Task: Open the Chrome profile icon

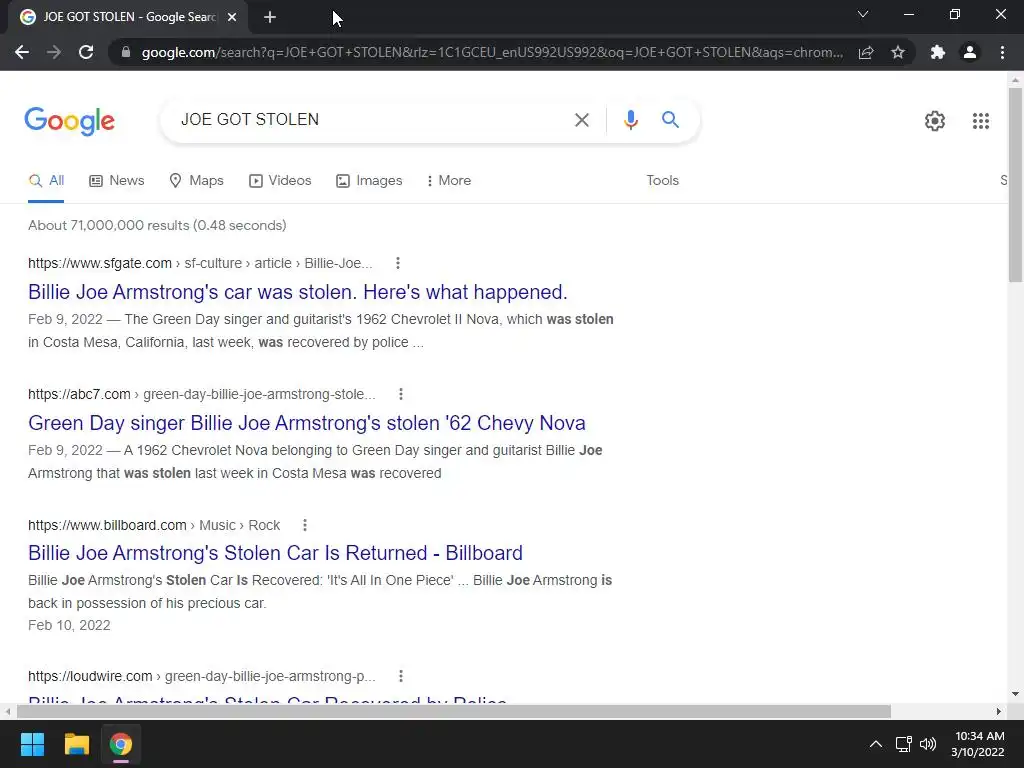Action: point(970,52)
